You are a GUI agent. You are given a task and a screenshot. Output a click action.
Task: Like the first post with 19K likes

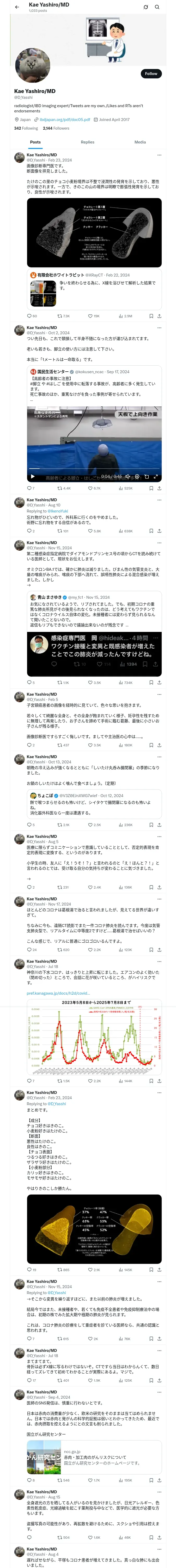90,316
